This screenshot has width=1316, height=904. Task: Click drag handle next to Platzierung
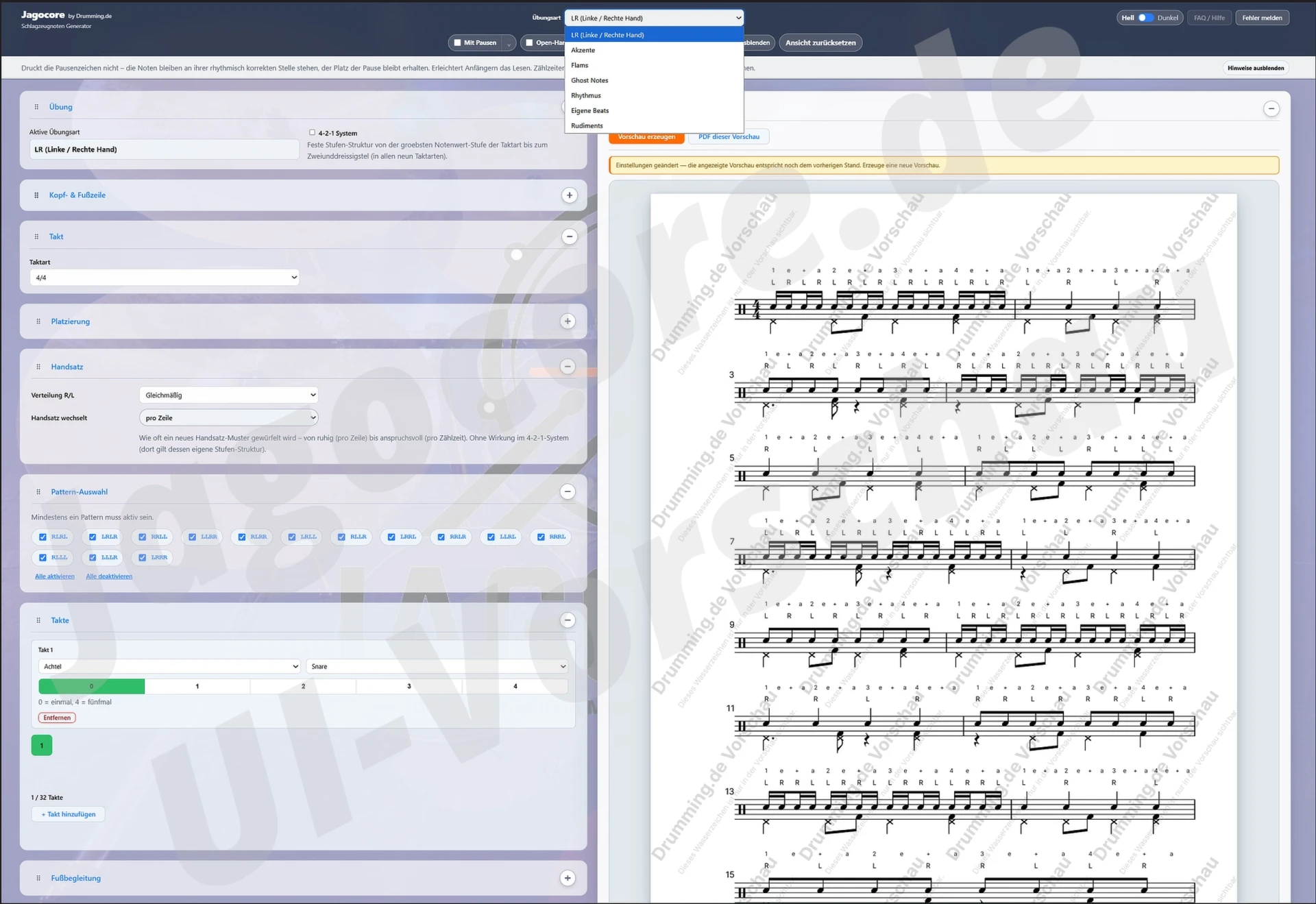38,321
